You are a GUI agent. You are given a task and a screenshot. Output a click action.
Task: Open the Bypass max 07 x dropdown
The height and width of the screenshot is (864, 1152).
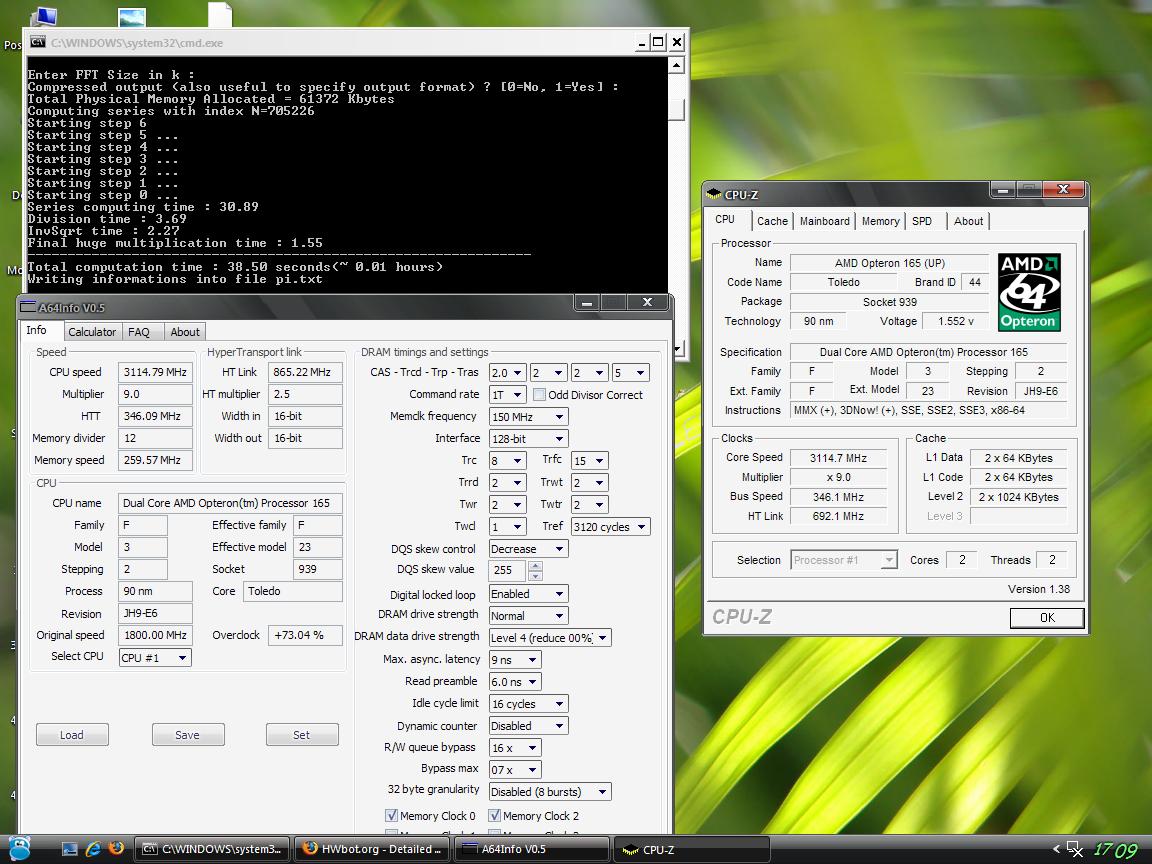point(515,770)
